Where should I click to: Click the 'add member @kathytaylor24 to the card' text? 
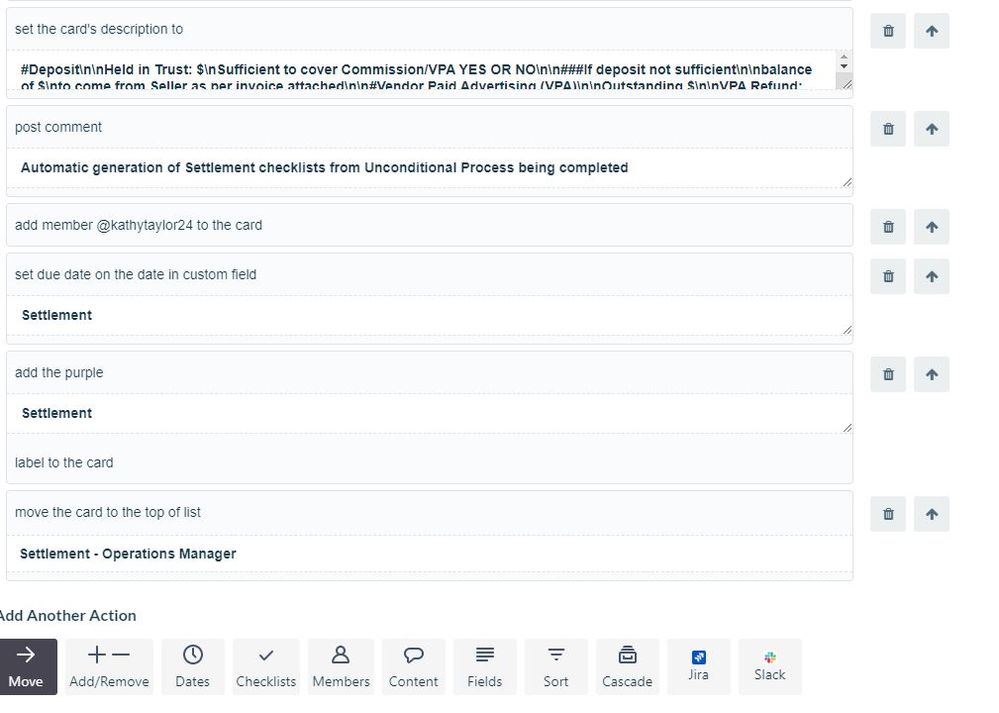[x=138, y=226]
